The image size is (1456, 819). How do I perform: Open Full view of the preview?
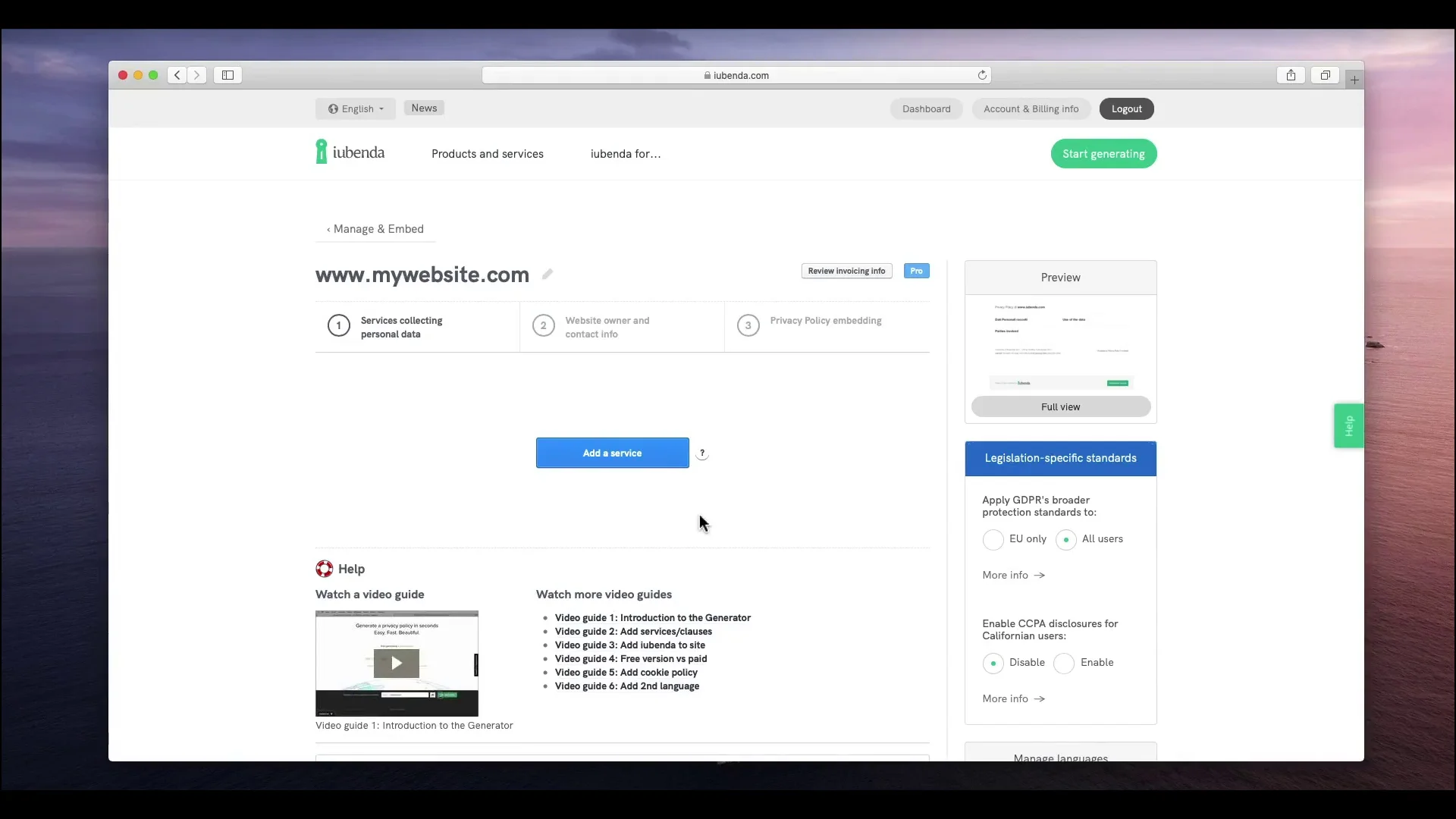1061,407
